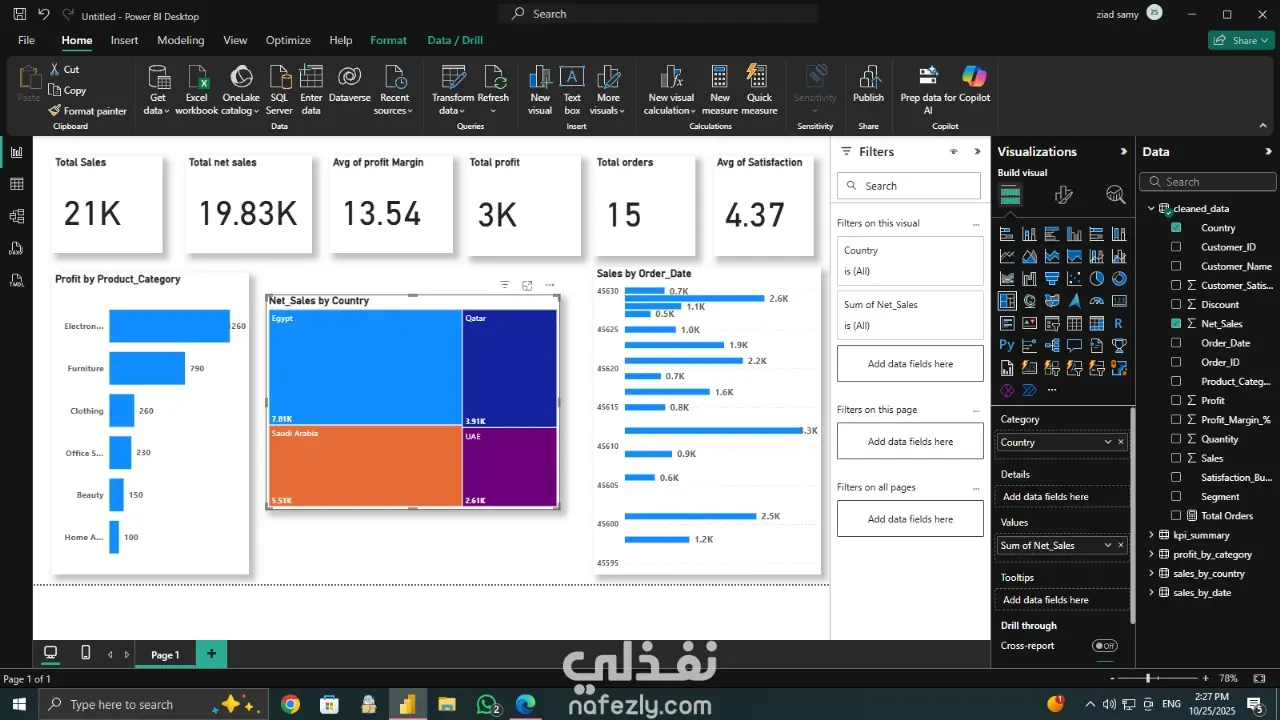Switch to the Data / Drill tab

(x=455, y=40)
